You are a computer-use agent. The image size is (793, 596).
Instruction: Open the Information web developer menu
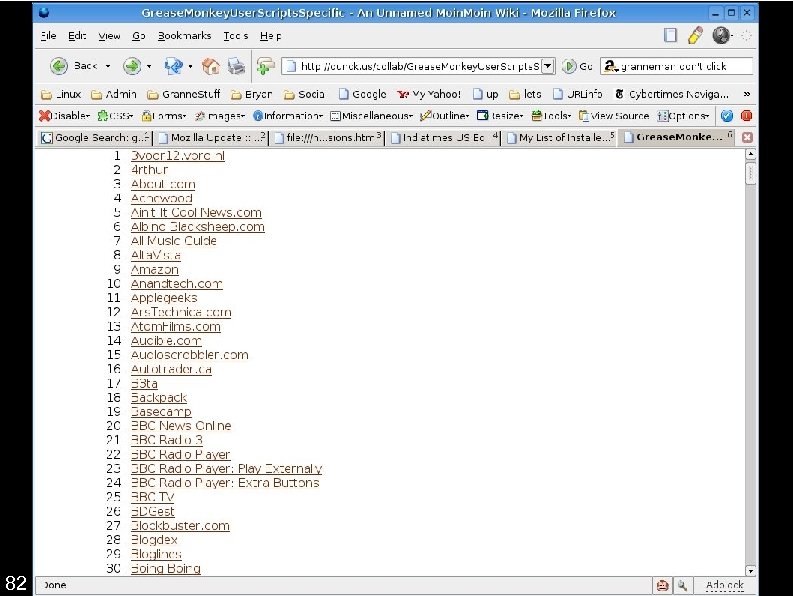click(x=288, y=116)
